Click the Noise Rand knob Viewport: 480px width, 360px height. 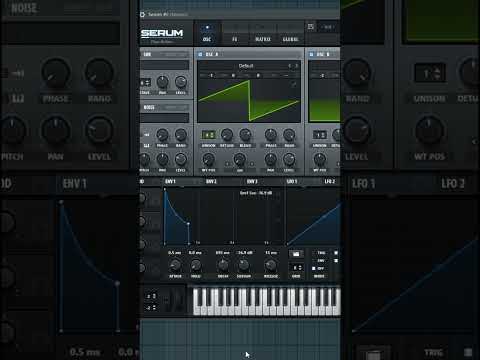(x=181, y=134)
